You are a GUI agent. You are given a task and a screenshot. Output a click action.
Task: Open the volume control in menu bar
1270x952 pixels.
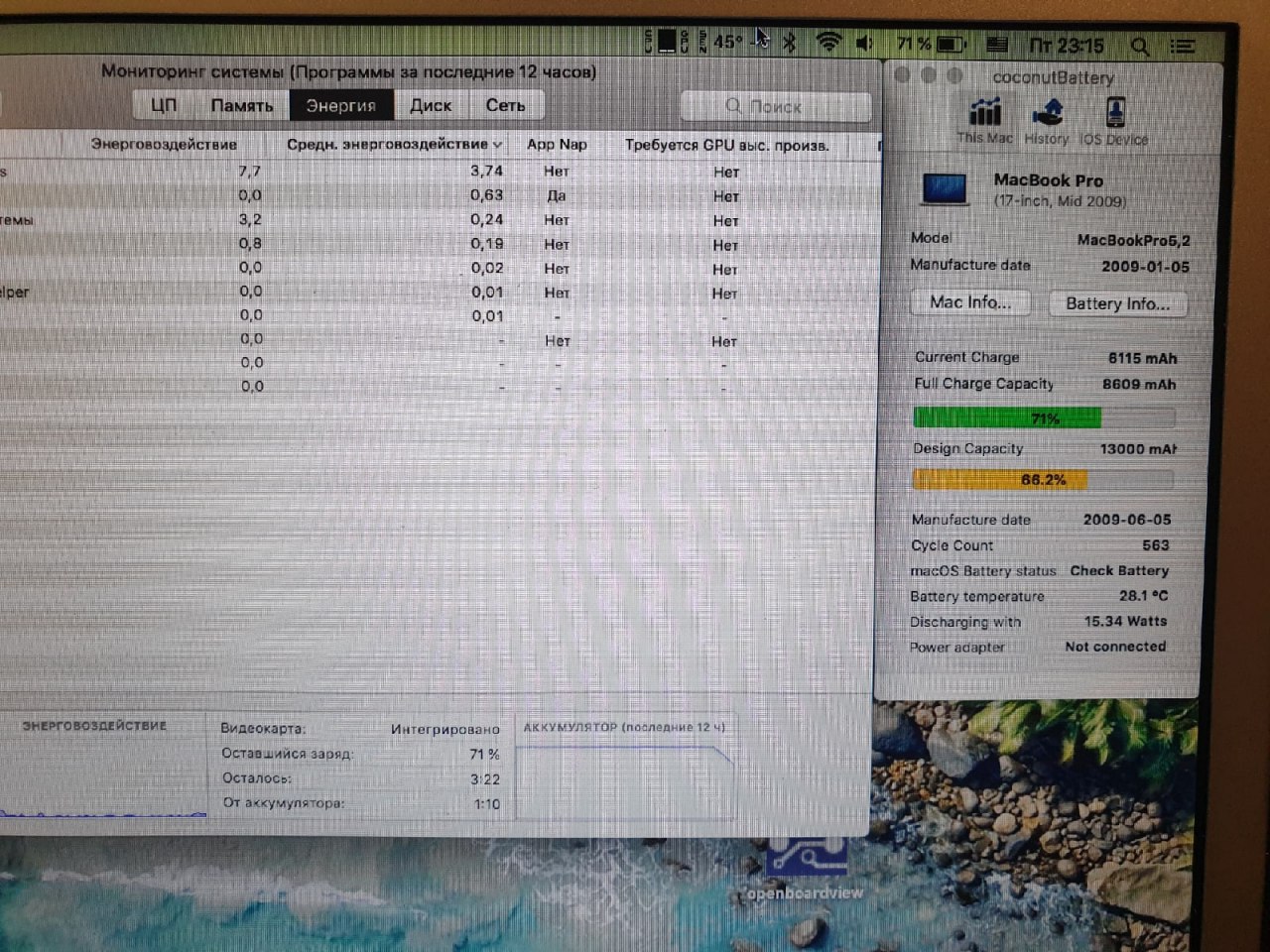864,44
